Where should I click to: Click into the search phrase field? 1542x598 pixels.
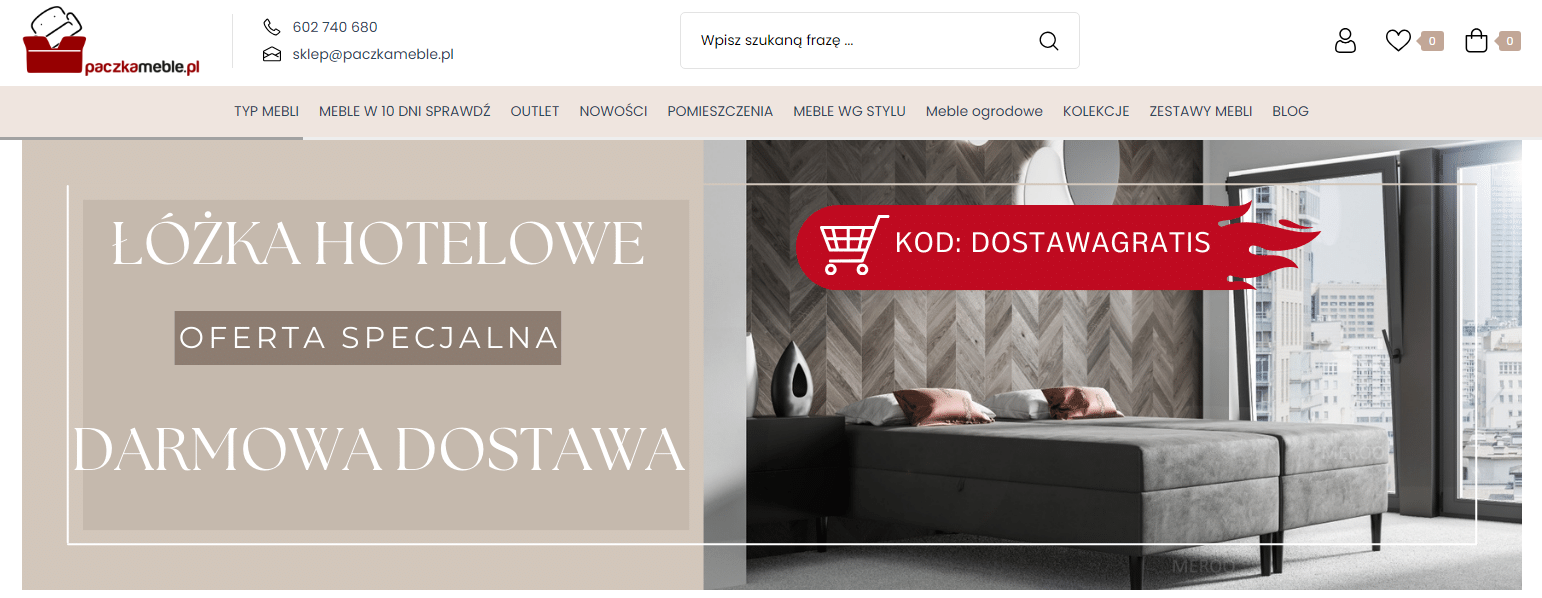(860, 41)
